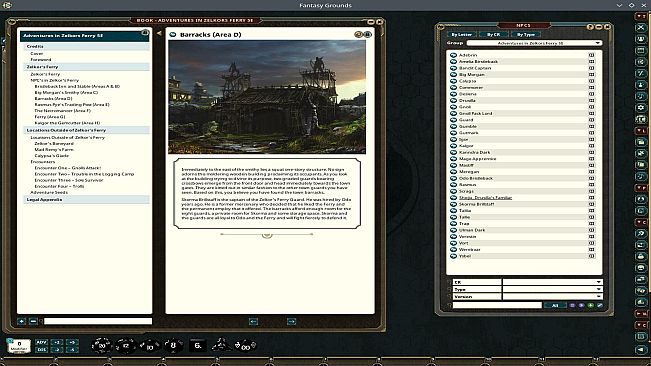Select the Mastiff NPC entry
Viewport: 651px width, 366px height.
click(466, 165)
